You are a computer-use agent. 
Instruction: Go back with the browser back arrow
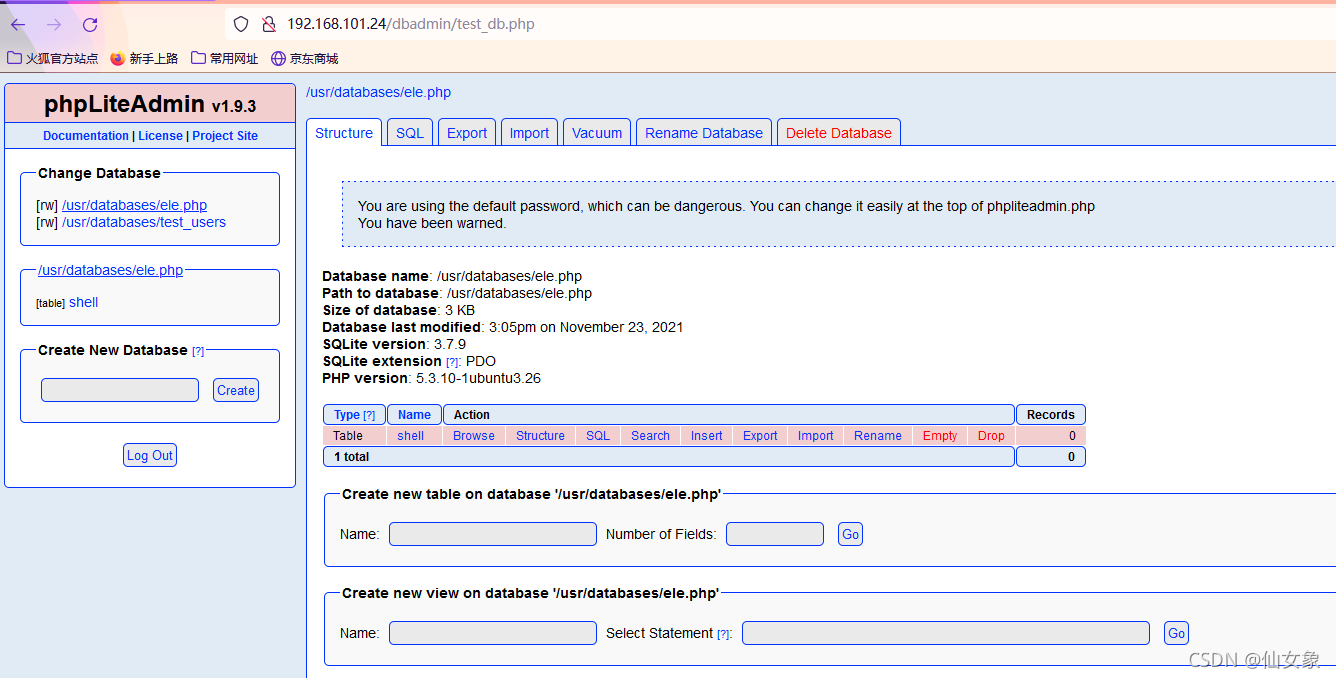[19, 24]
